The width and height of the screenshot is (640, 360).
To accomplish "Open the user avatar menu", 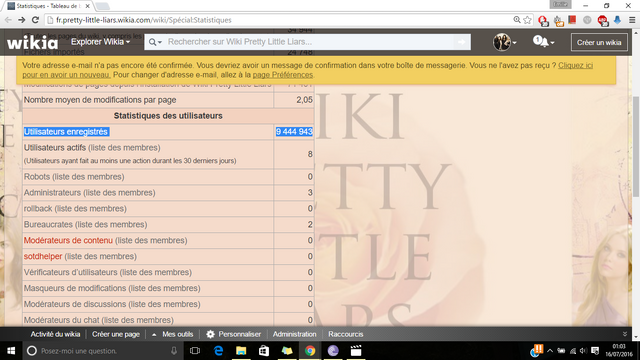I will 504,42.
